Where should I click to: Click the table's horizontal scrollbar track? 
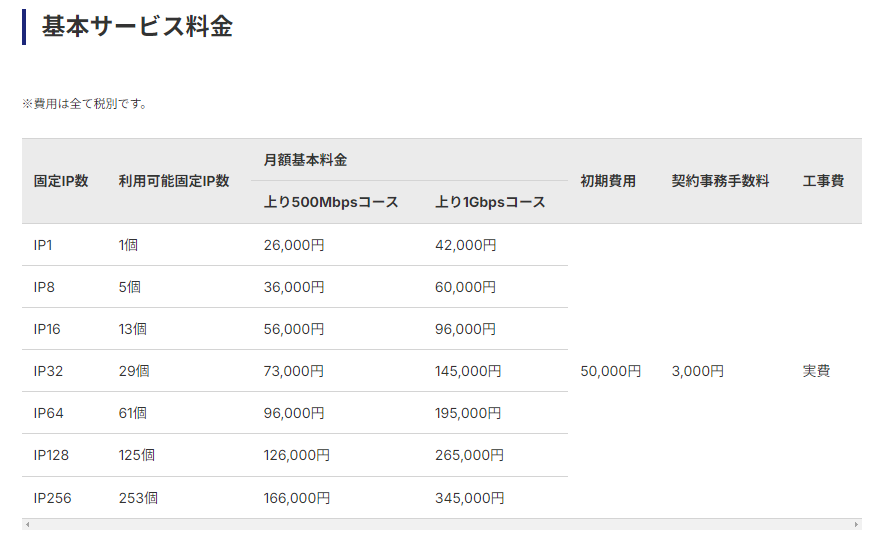point(442,524)
